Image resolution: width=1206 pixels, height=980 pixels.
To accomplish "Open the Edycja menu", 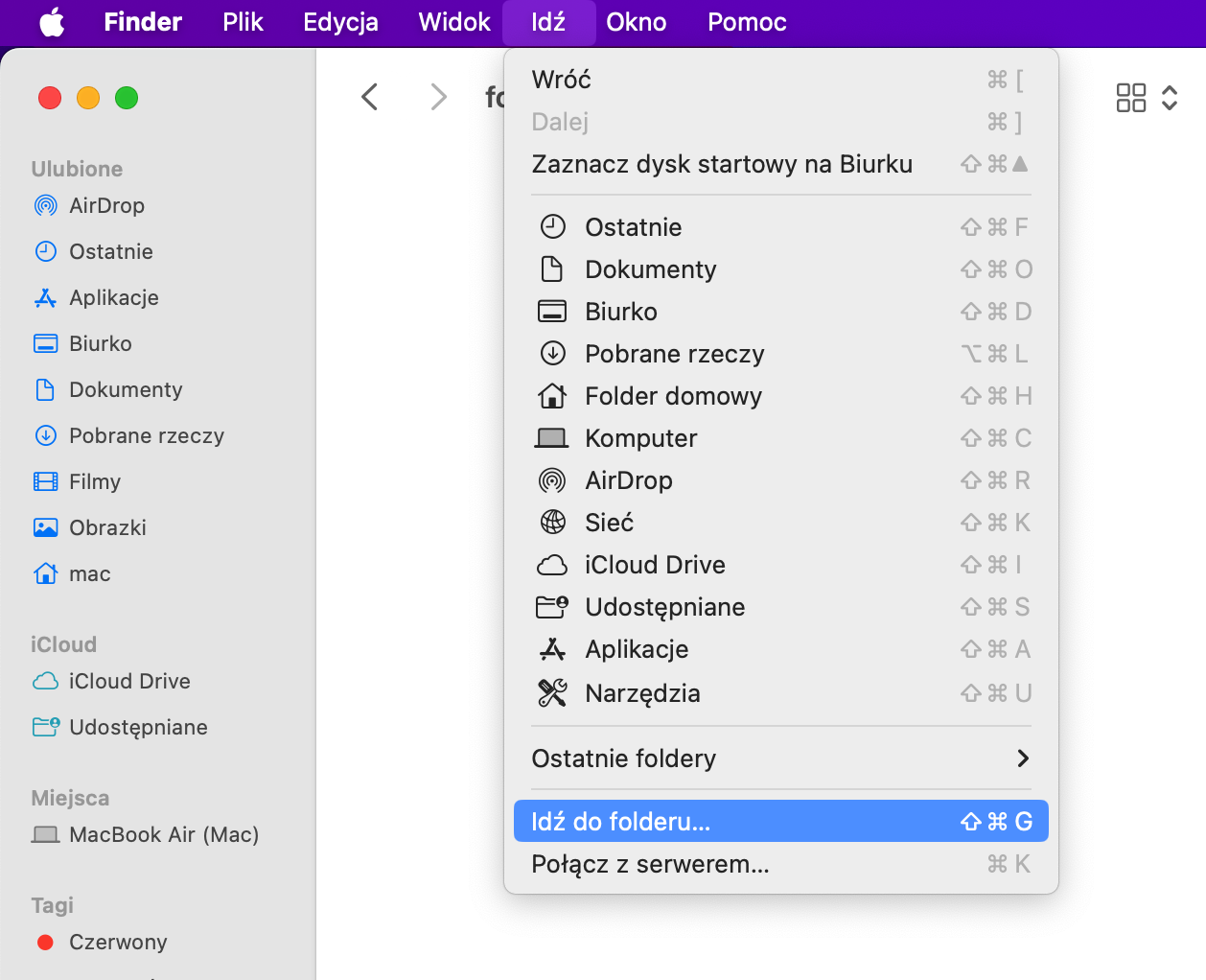I will [x=340, y=22].
